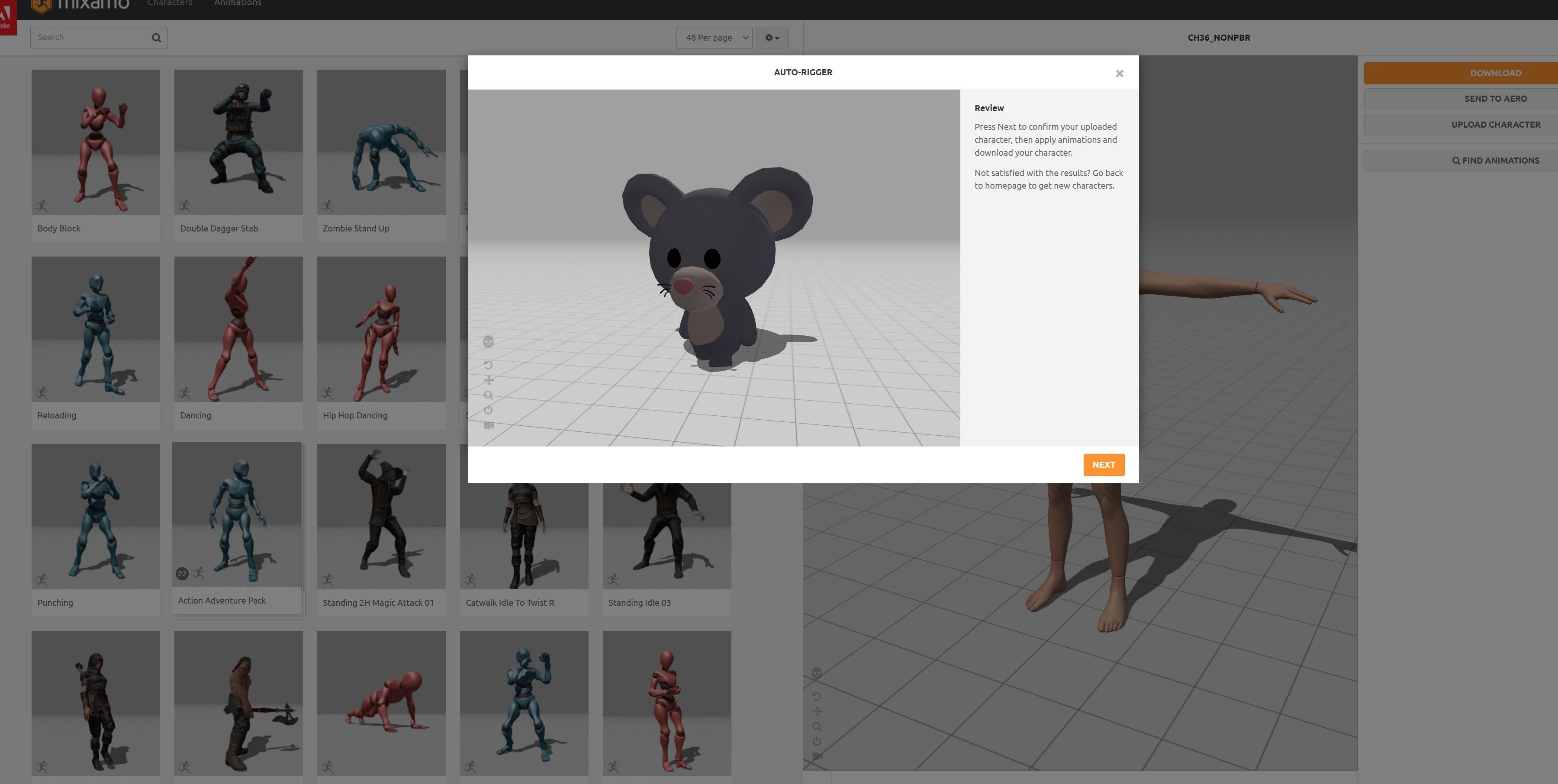The width and height of the screenshot is (1558, 784).
Task: Click UPLOAD CHARACTER button
Action: coord(1461,125)
